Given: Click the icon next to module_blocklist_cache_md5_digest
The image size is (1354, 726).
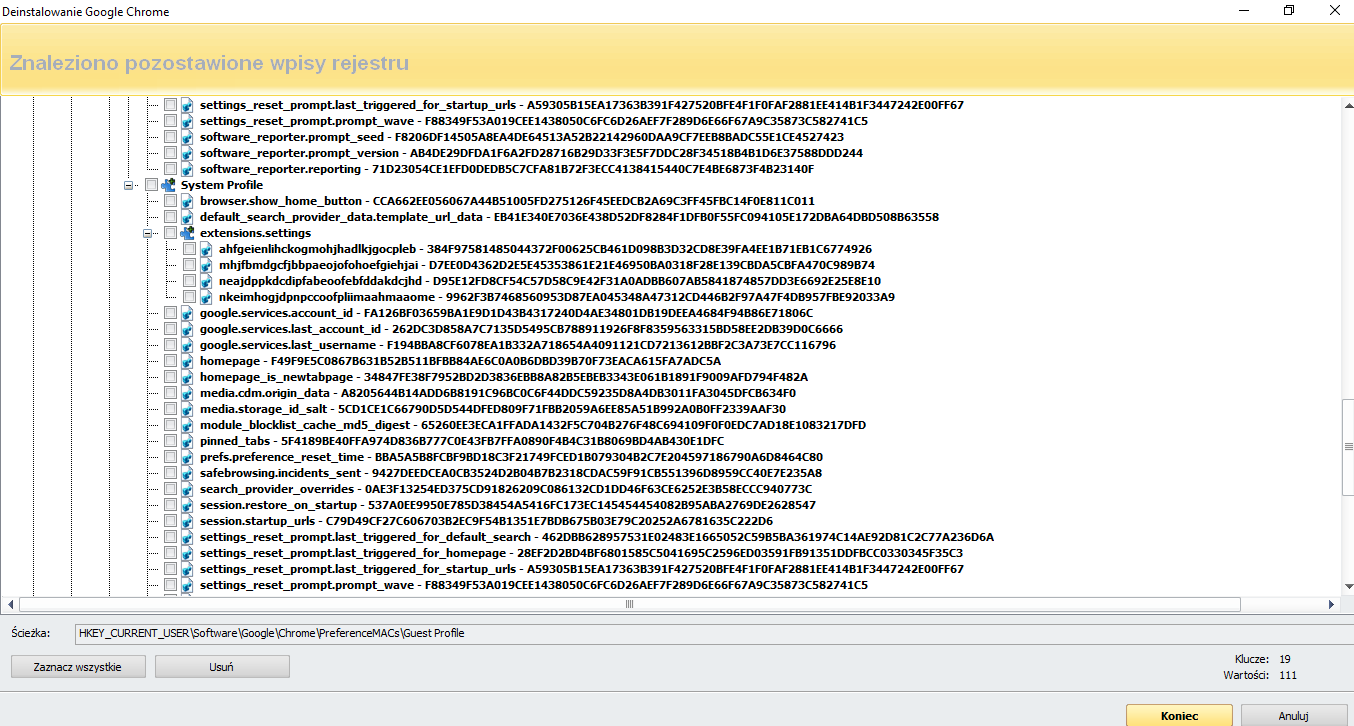Looking at the screenshot, I should tap(187, 425).
